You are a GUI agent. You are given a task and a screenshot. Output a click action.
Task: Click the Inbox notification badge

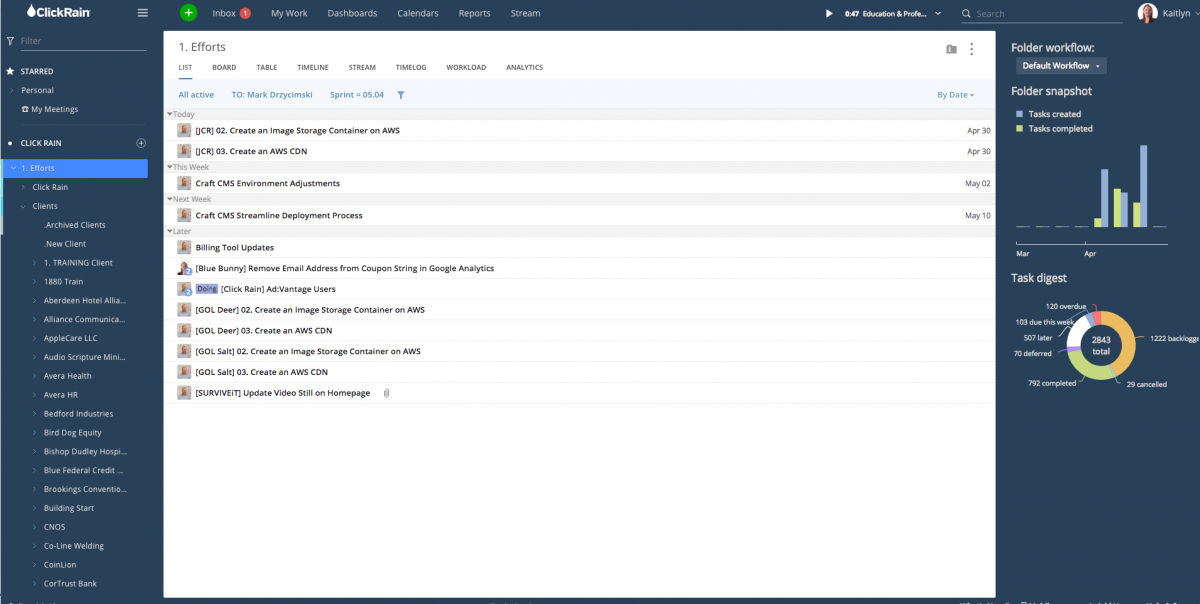click(245, 13)
